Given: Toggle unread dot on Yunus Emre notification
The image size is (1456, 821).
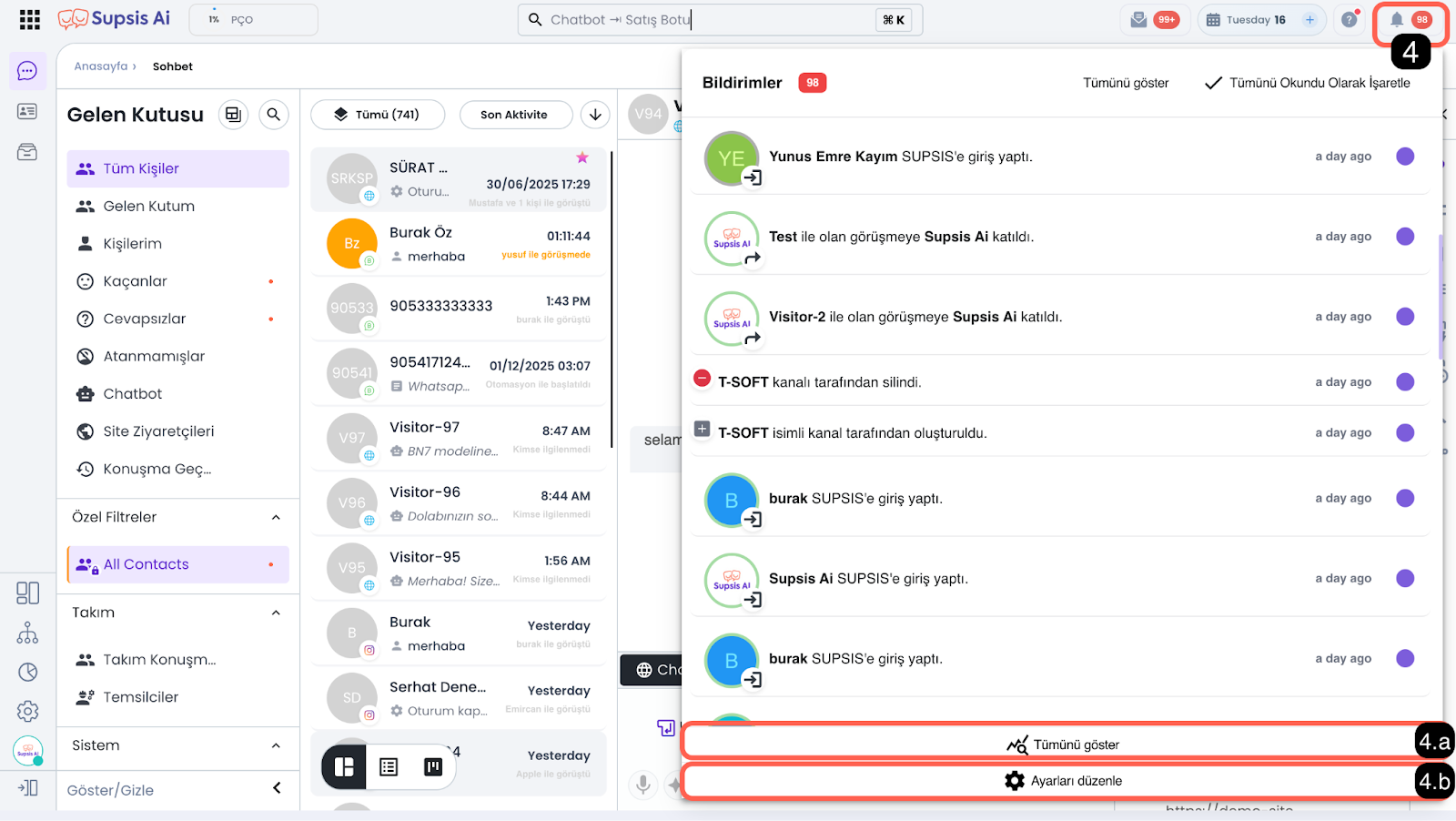Looking at the screenshot, I should [1405, 157].
